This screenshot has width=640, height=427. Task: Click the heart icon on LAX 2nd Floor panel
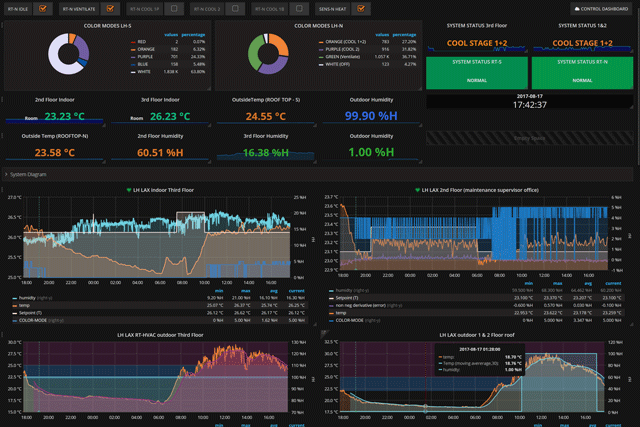click(417, 189)
